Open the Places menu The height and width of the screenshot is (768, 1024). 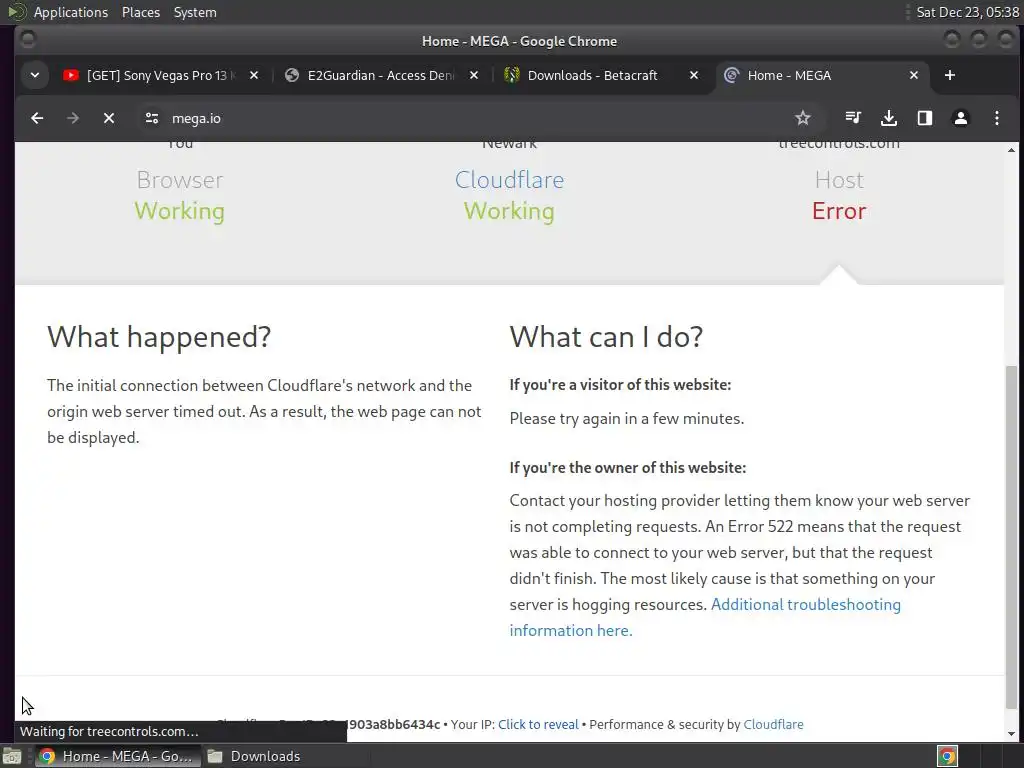(141, 12)
